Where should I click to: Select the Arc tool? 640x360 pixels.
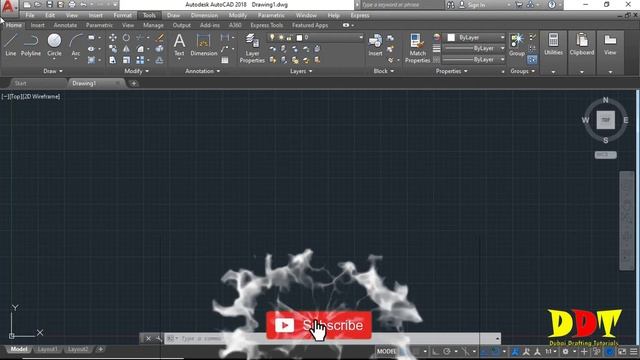coord(76,46)
